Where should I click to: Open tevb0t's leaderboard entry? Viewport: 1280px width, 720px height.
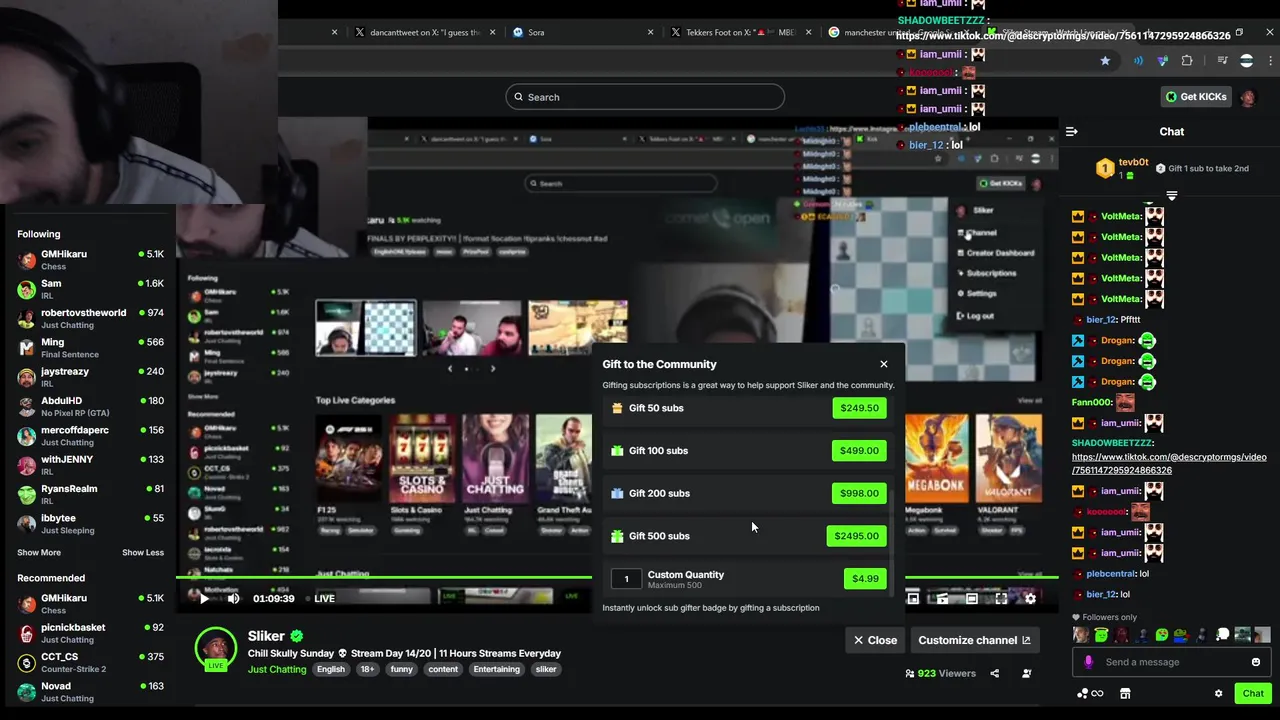point(1122,168)
